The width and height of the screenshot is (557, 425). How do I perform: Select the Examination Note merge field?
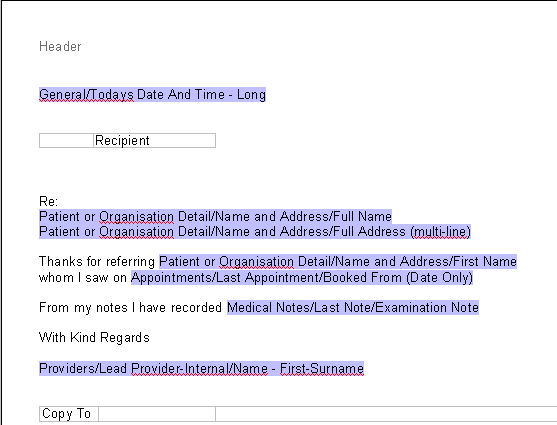(x=353, y=307)
